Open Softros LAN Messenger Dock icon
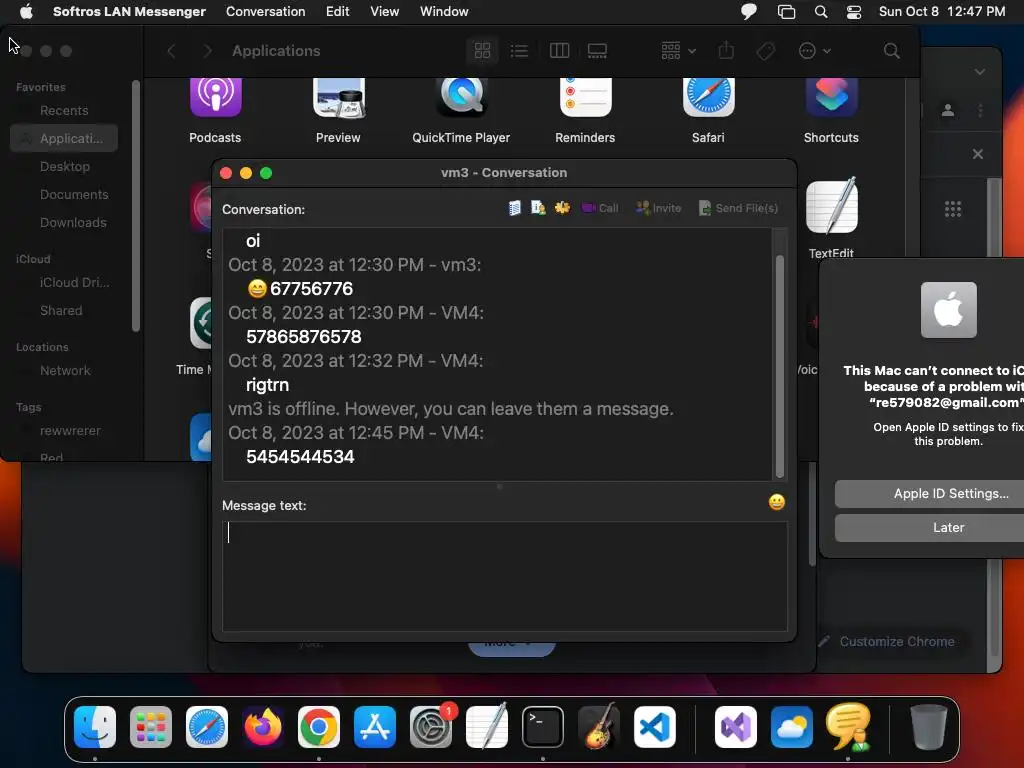The height and width of the screenshot is (768, 1024). pyautogui.click(x=848, y=727)
